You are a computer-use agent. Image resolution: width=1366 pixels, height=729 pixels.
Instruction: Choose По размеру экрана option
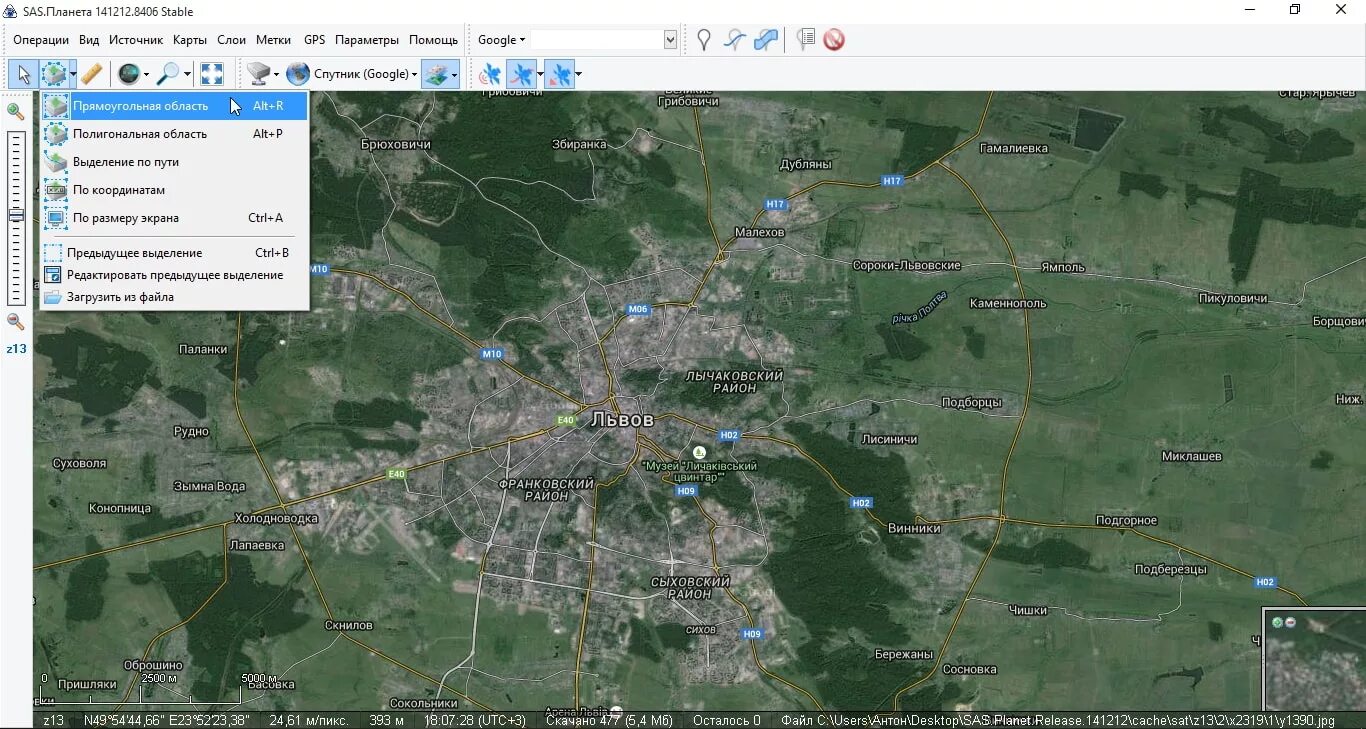tap(174, 218)
